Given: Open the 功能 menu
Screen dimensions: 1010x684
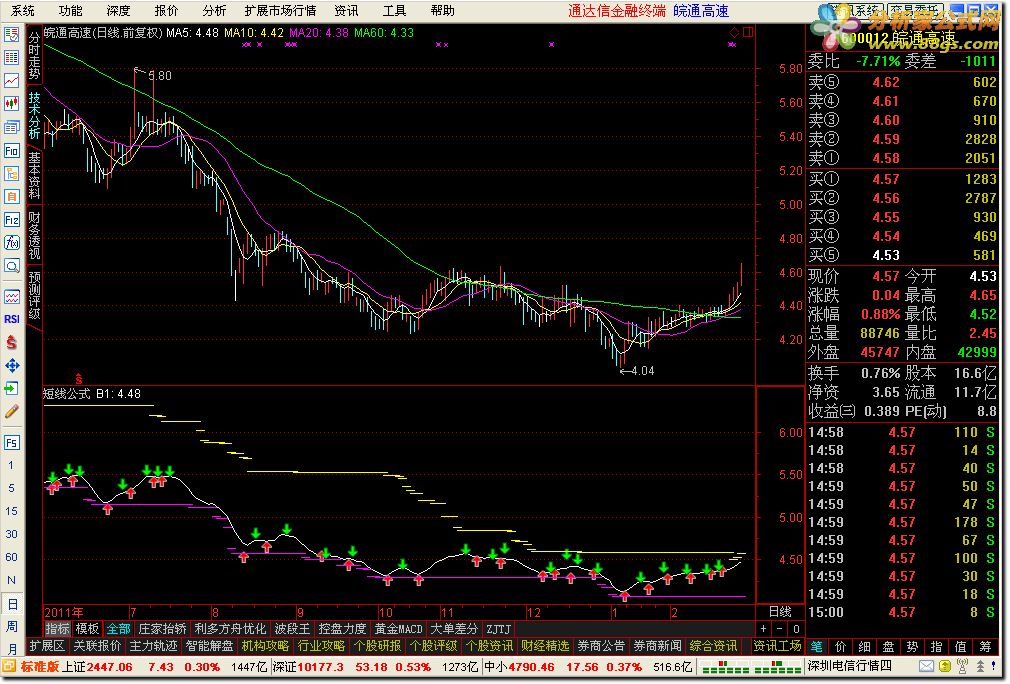Looking at the screenshot, I should 70,10.
